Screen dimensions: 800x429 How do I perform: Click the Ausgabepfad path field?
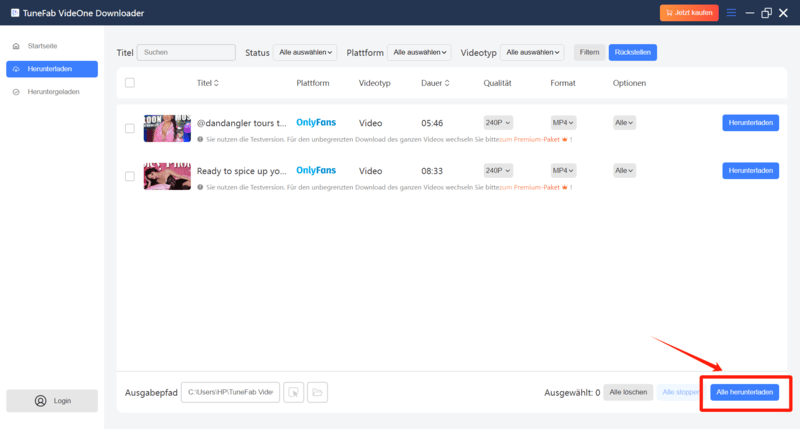pos(230,392)
